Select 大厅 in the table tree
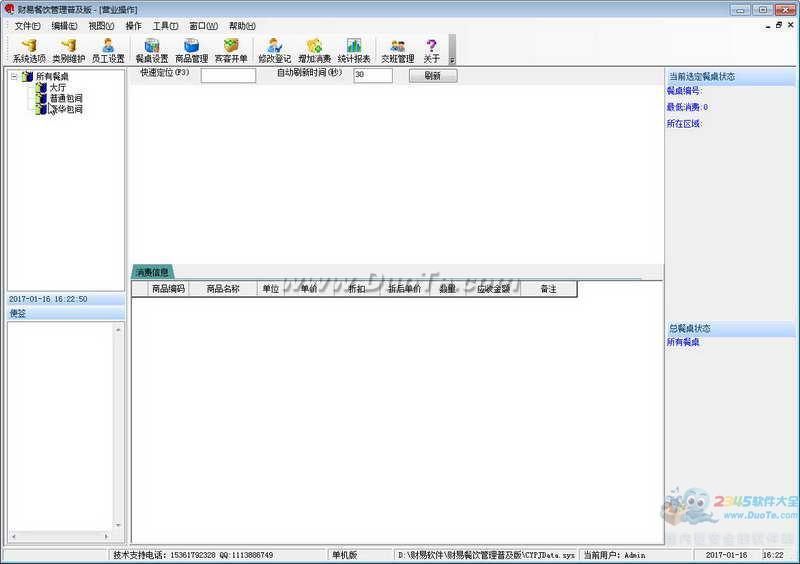The width and height of the screenshot is (800, 564). click(x=58, y=87)
